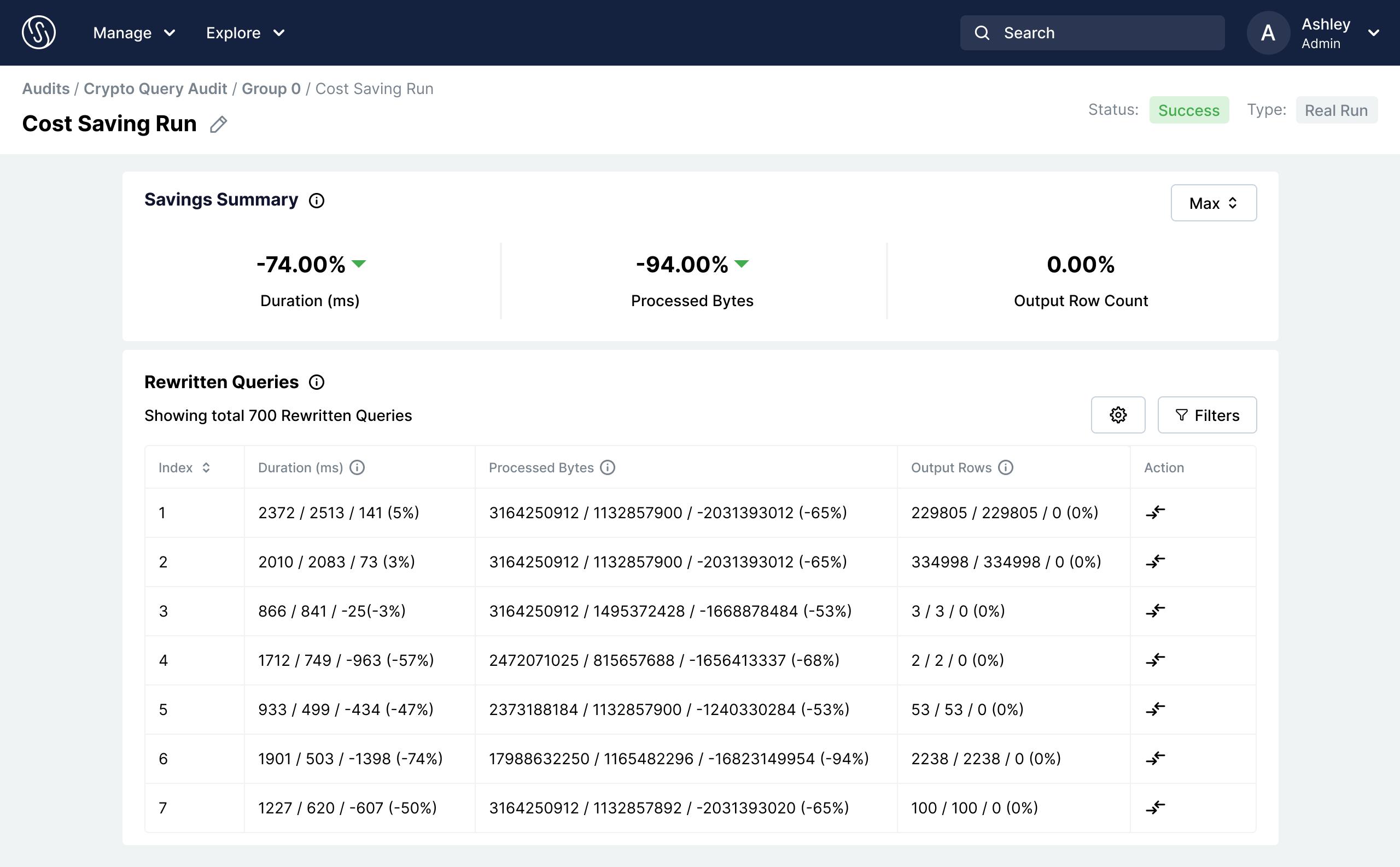
Task: Click the edit pencil icon beside Cost Saving Run
Action: (x=218, y=125)
